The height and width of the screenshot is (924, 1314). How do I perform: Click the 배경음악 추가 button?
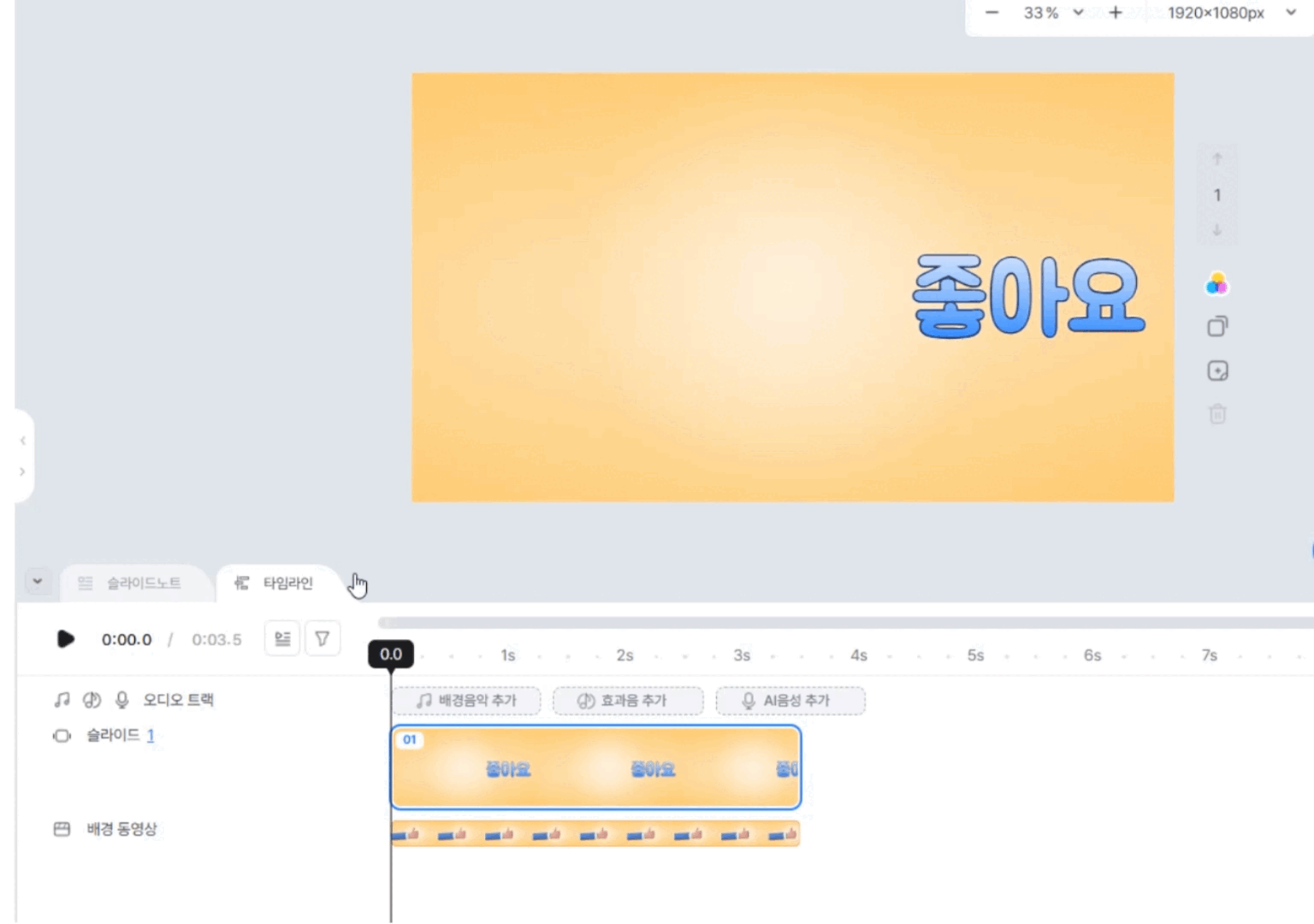click(467, 701)
